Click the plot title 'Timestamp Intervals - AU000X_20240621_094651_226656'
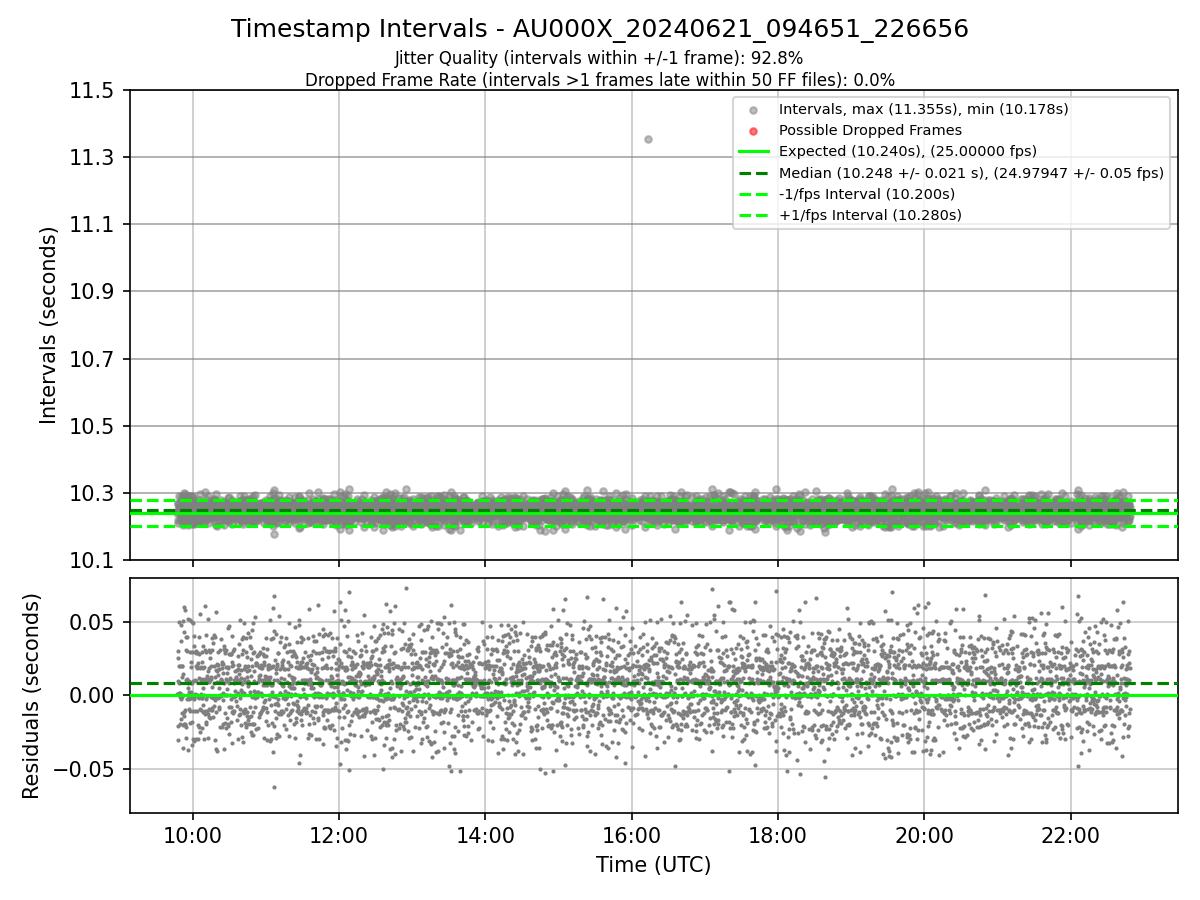 coord(600,29)
